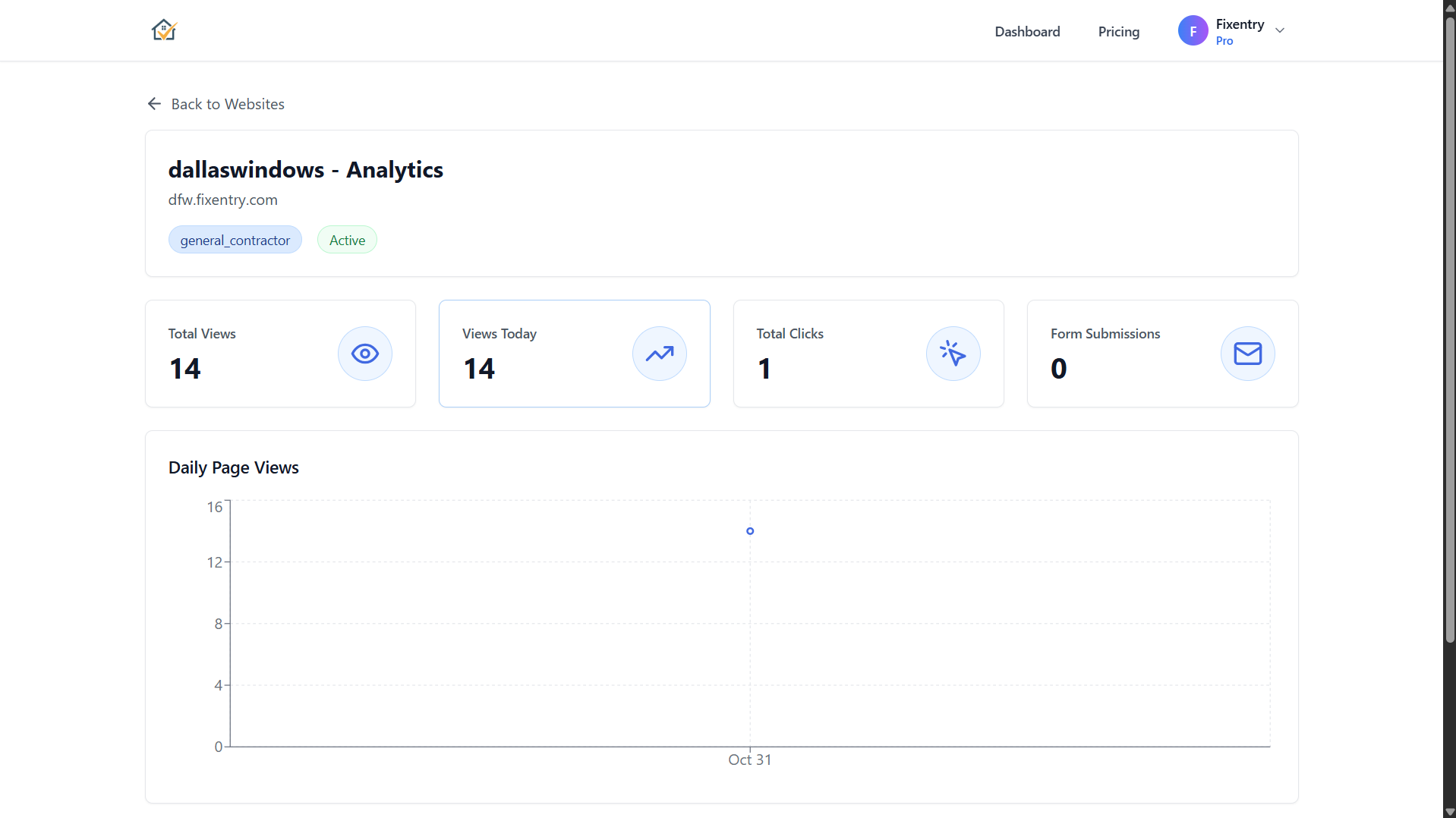Viewport: 1456px width, 818px height.
Task: Click the Total Clicks cursor icon
Action: tap(953, 354)
